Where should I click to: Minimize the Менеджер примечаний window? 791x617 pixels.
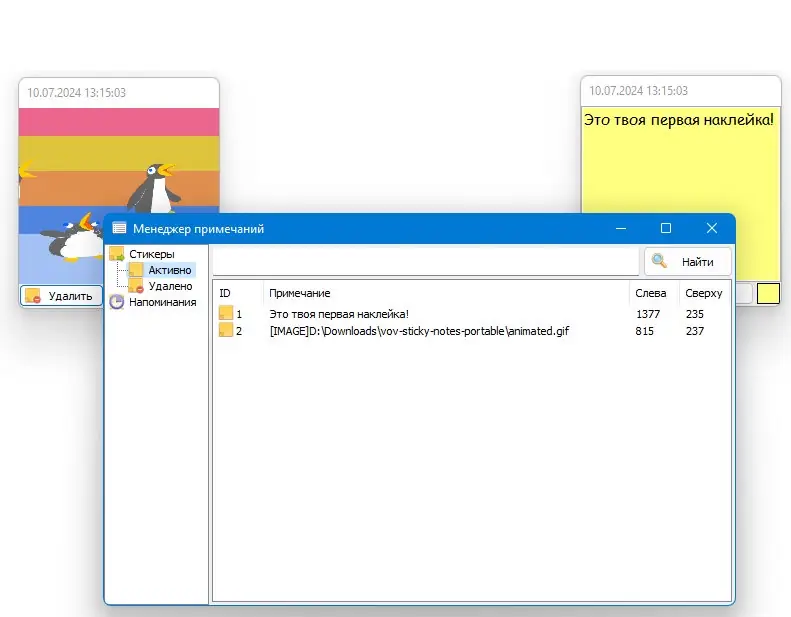(621, 229)
